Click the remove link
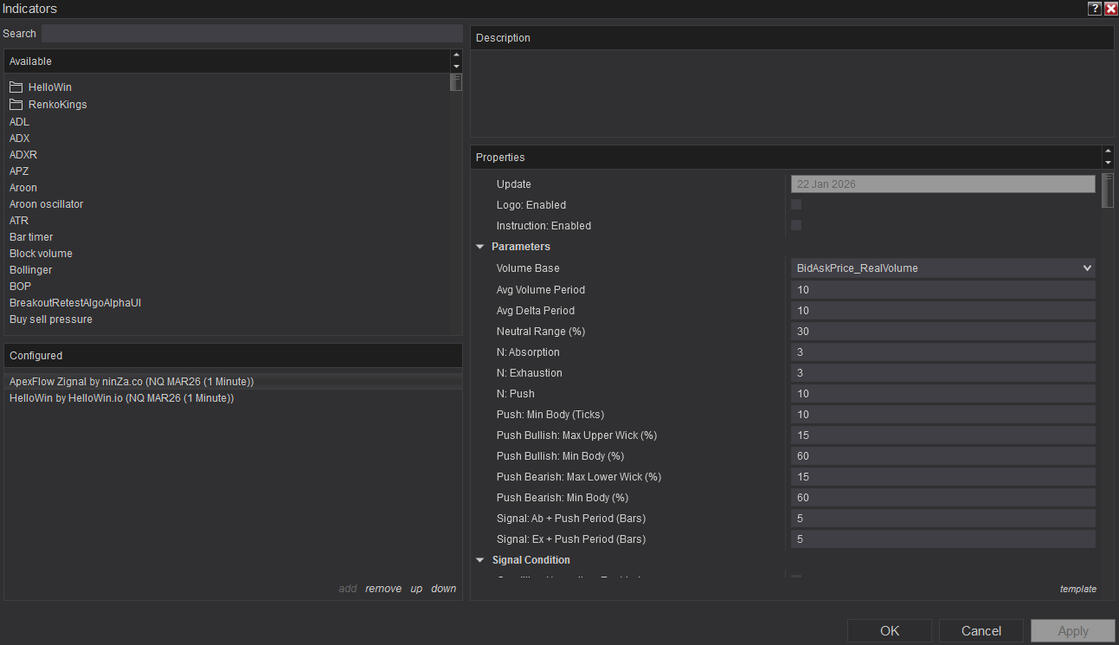The width and height of the screenshot is (1119, 645). coord(383,589)
